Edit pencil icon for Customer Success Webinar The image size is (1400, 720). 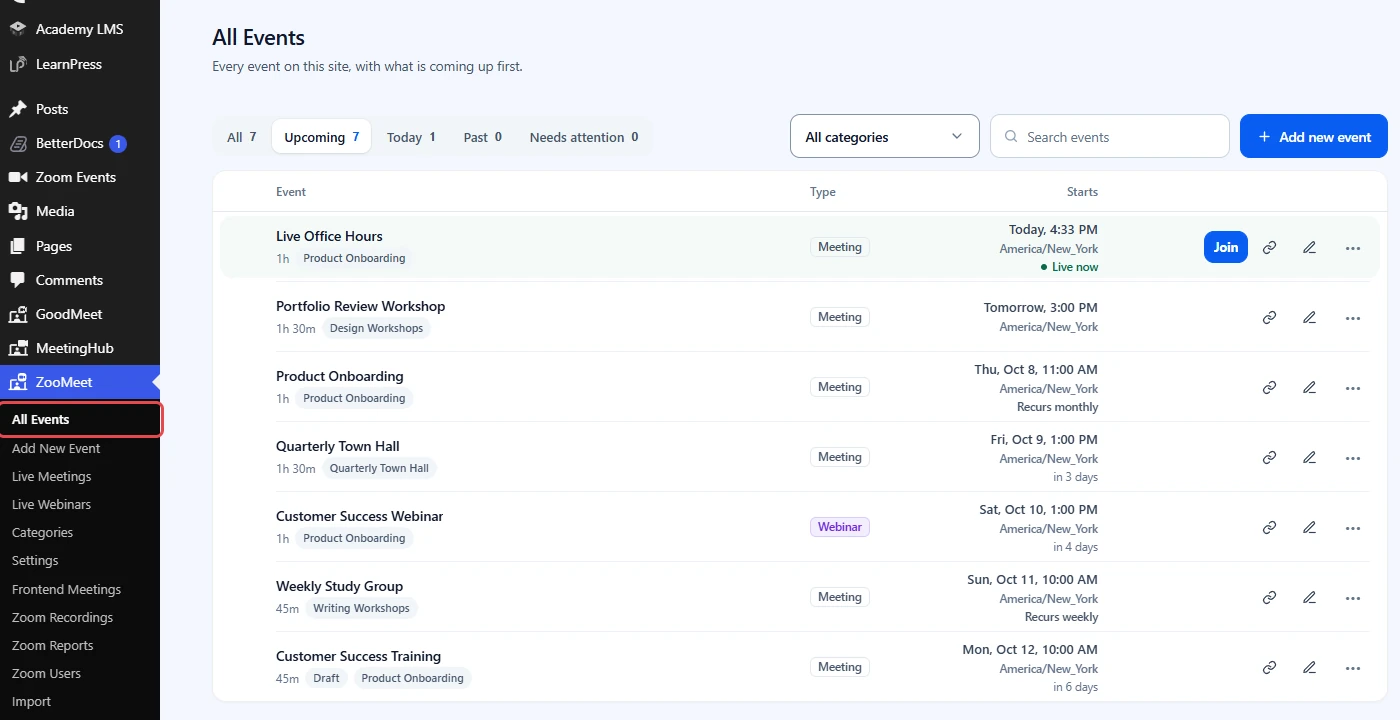(x=1309, y=527)
